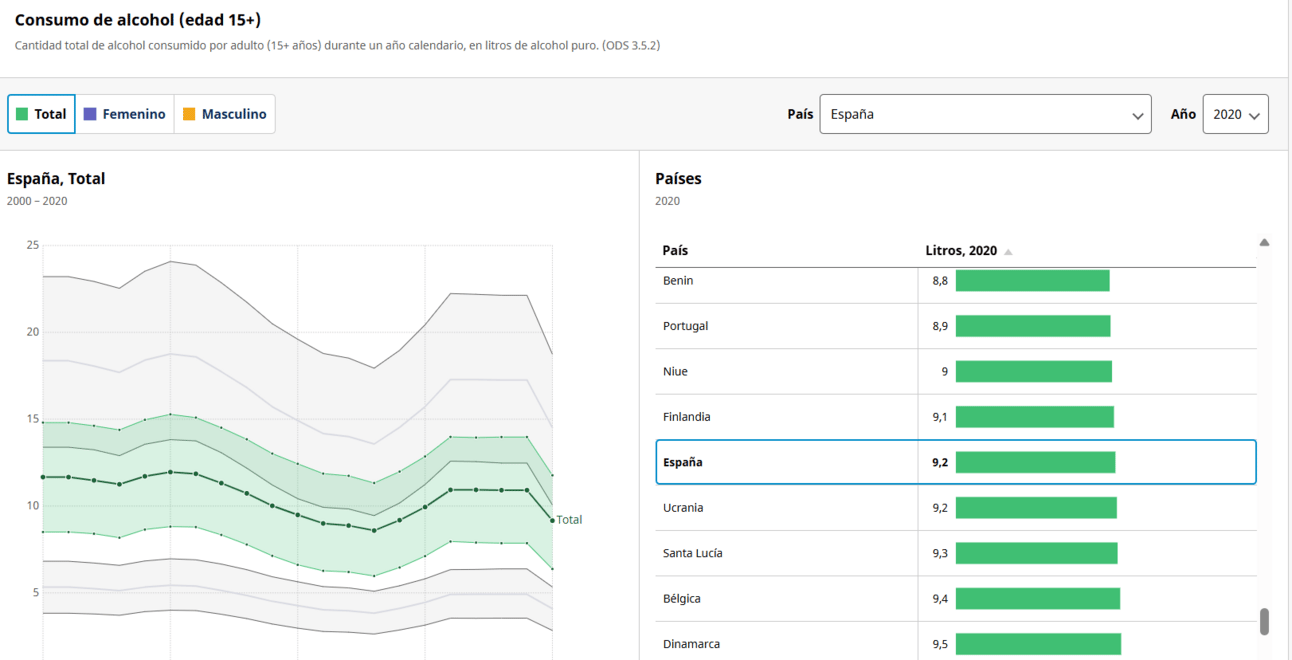This screenshot has width=1292, height=660.
Task: Sort table by País column header
Action: click(676, 251)
